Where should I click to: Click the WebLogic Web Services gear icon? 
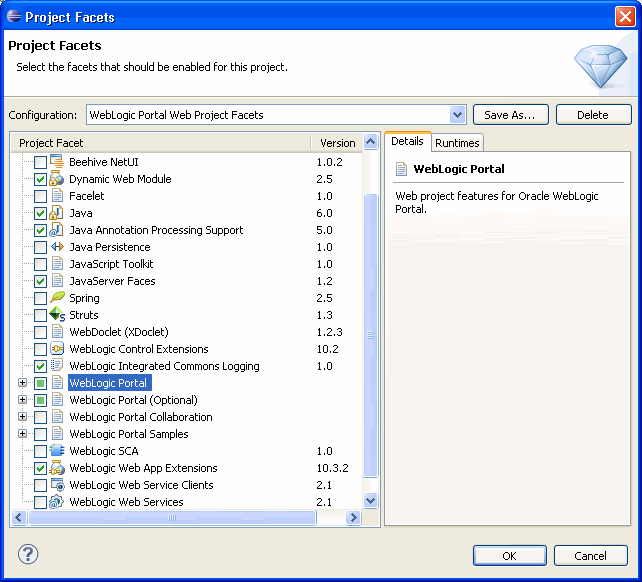[x=57, y=502]
